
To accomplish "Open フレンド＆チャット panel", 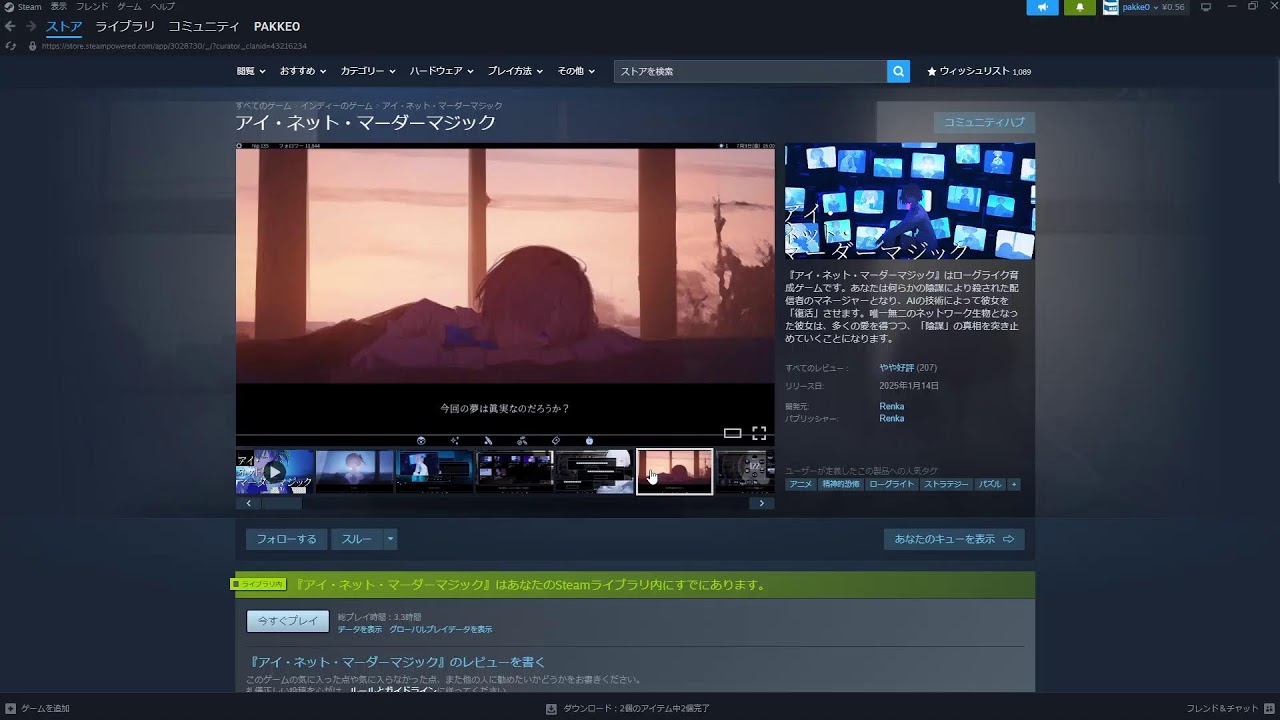I will coord(1229,708).
